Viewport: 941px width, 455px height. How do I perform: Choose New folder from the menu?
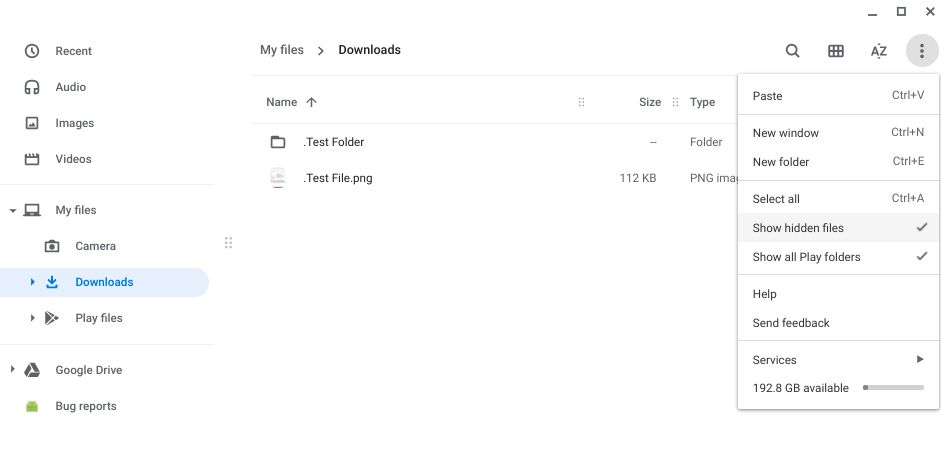[x=781, y=162]
